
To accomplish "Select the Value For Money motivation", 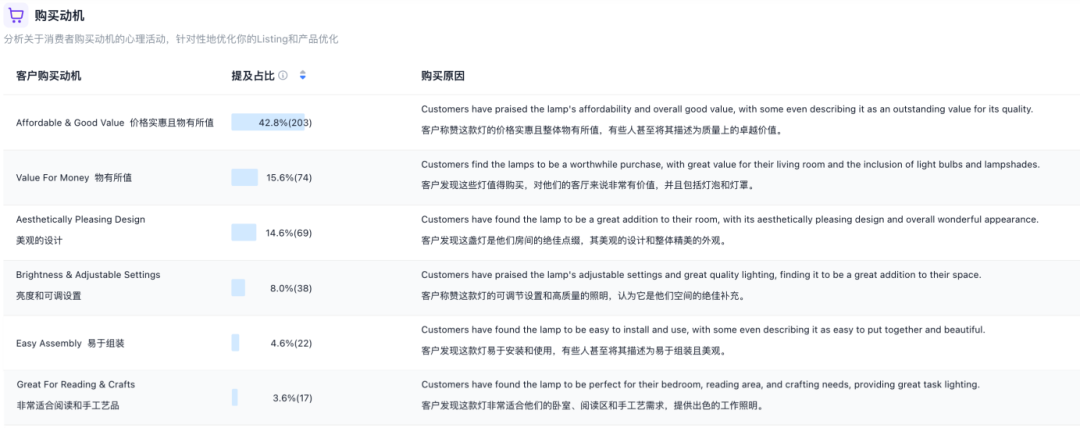I will 73,178.
